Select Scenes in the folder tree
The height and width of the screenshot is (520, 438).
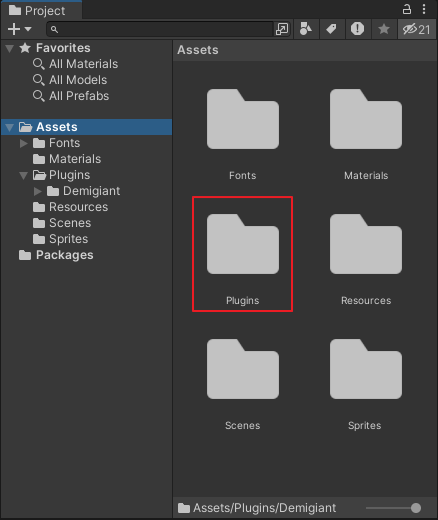click(70, 223)
